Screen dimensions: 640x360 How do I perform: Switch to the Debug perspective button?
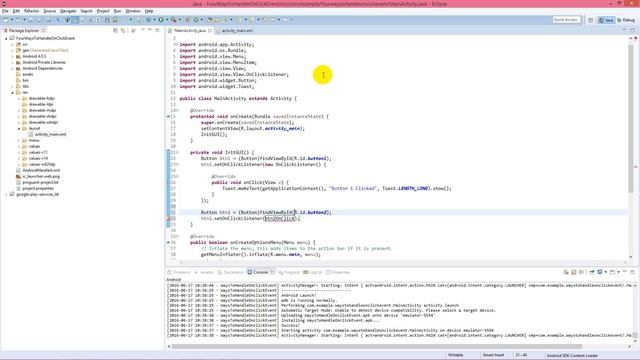tap(626, 20)
